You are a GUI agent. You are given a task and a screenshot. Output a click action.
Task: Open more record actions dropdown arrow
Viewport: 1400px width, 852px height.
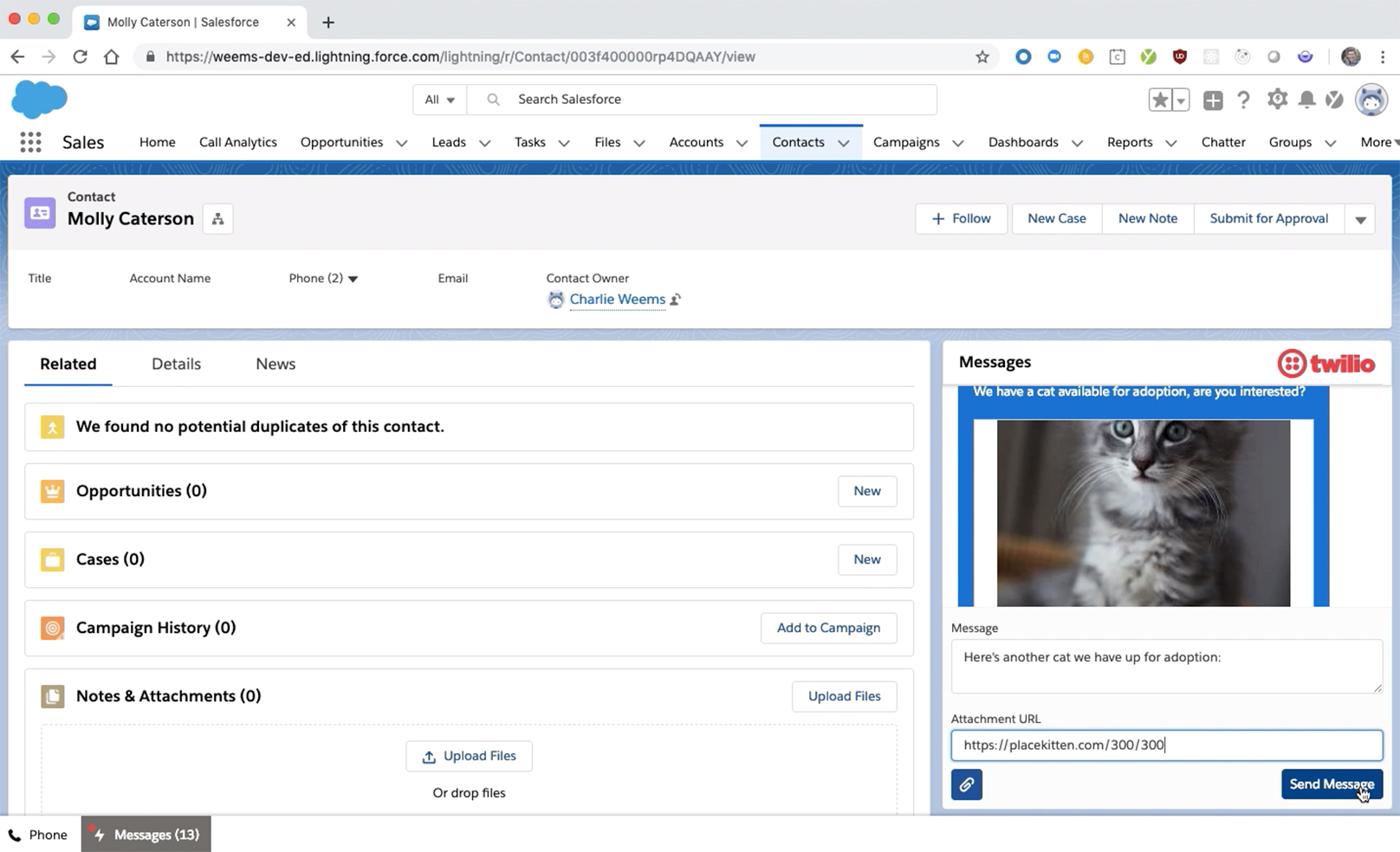[1360, 219]
